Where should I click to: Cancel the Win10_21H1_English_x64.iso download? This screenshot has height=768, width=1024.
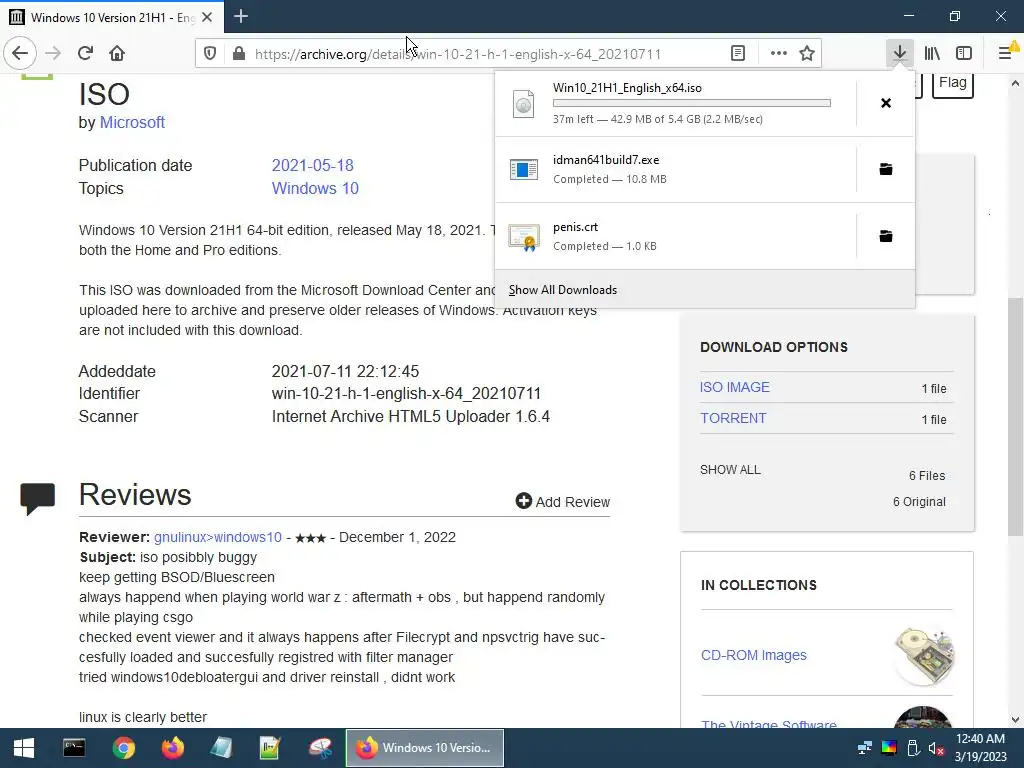[886, 103]
